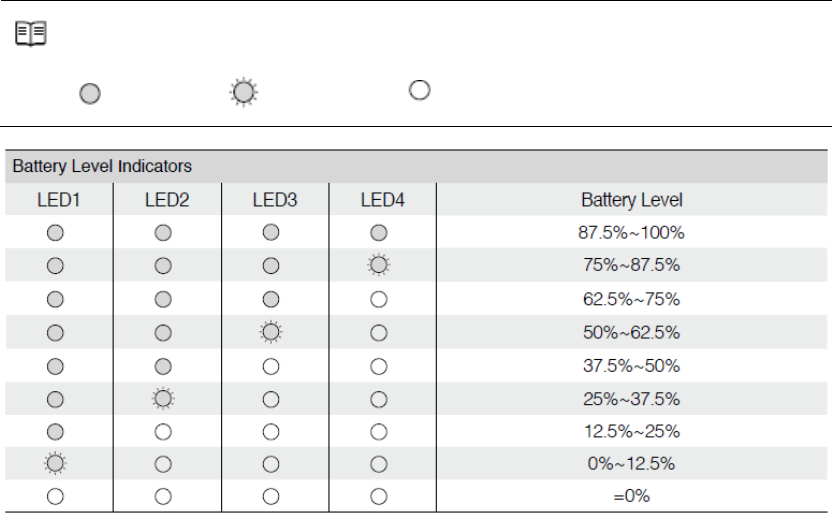Click the =0% battery level text
The image size is (832, 518).
click(631, 496)
